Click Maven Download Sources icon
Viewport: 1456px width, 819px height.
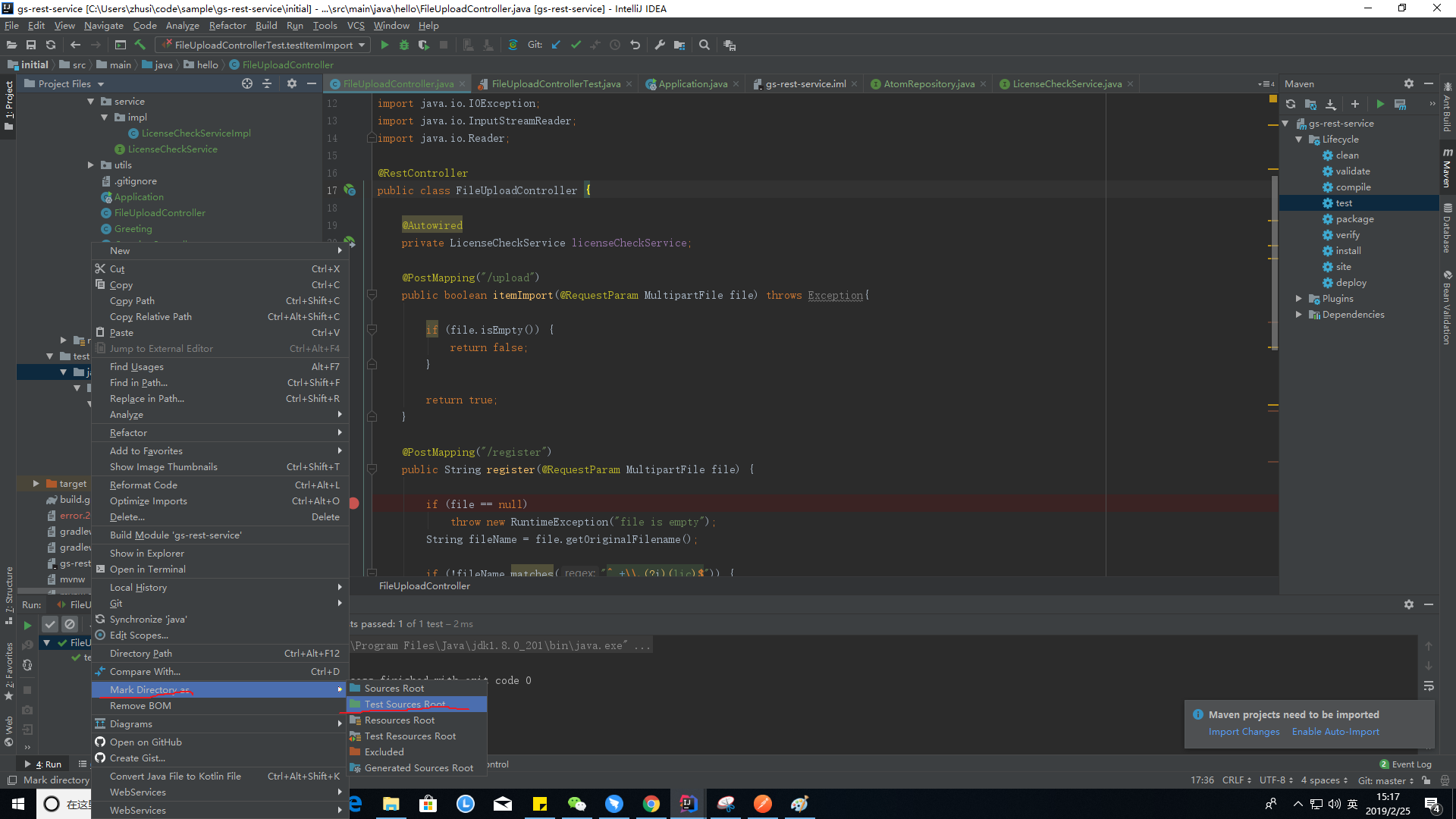(x=1331, y=104)
